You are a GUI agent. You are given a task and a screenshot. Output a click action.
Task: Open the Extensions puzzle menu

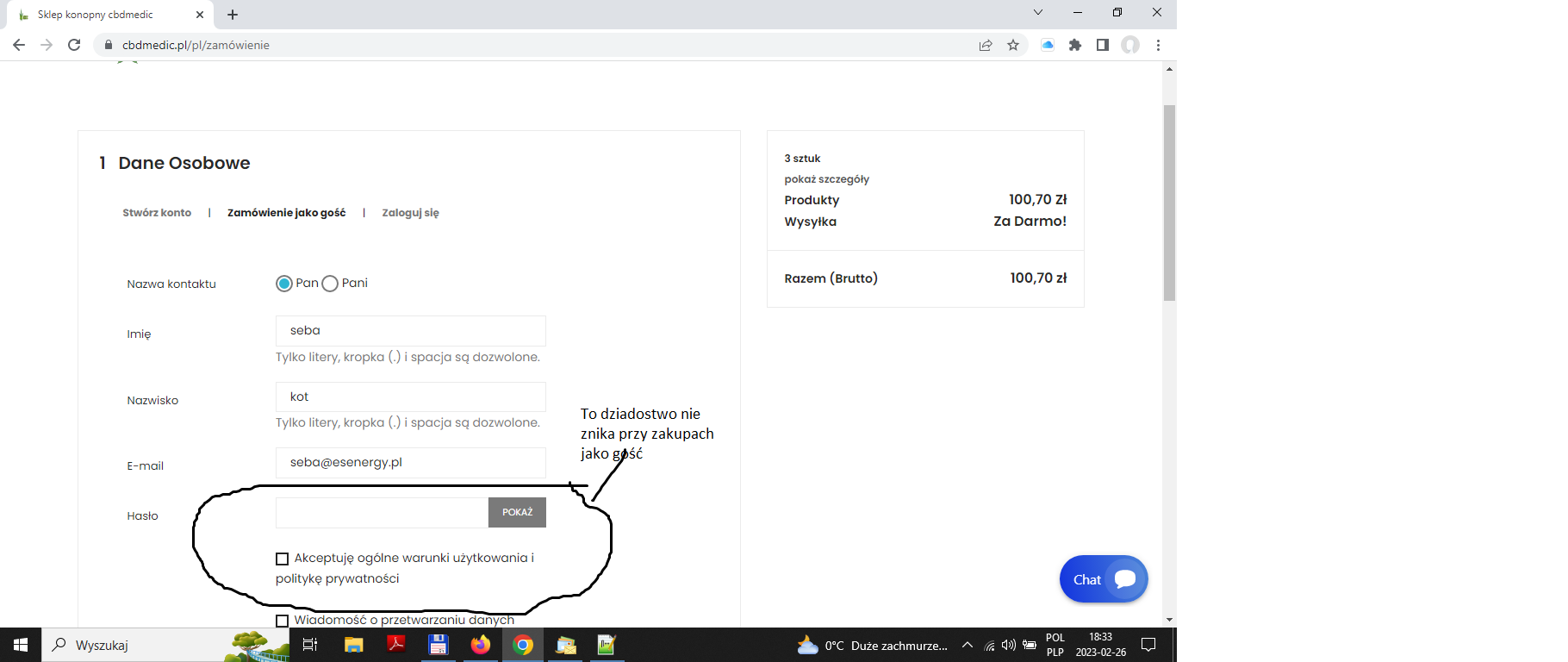[1075, 45]
